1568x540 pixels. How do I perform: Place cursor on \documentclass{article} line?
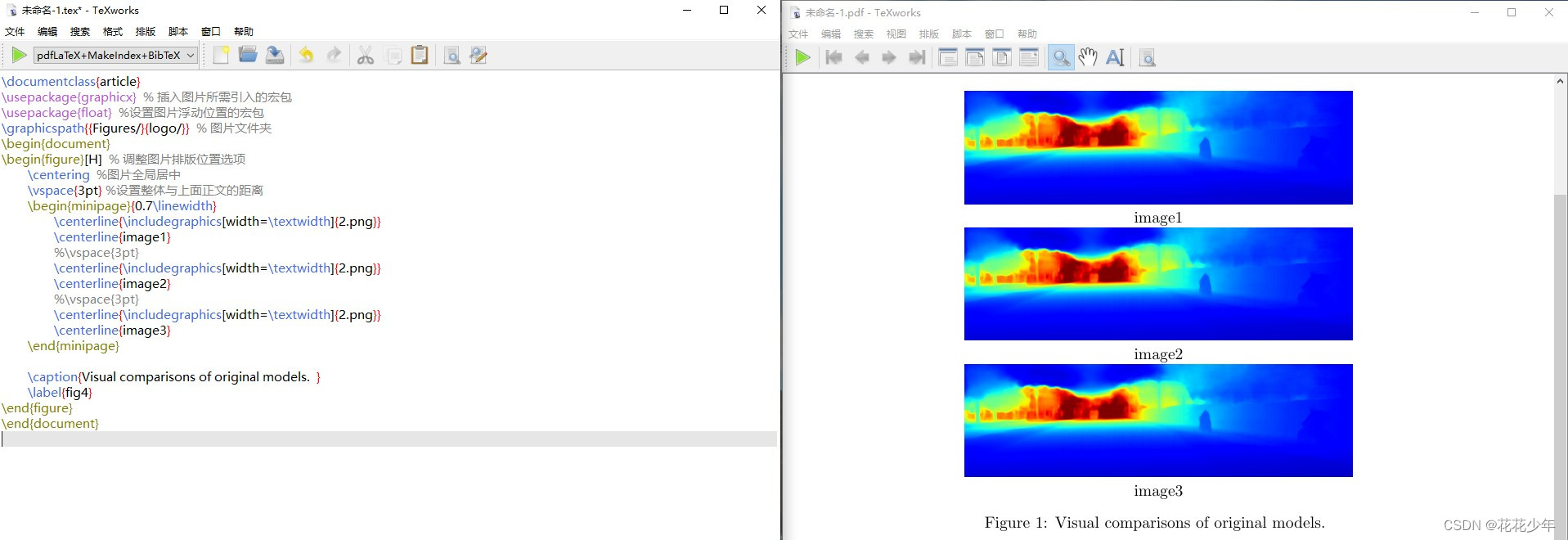click(x=71, y=82)
